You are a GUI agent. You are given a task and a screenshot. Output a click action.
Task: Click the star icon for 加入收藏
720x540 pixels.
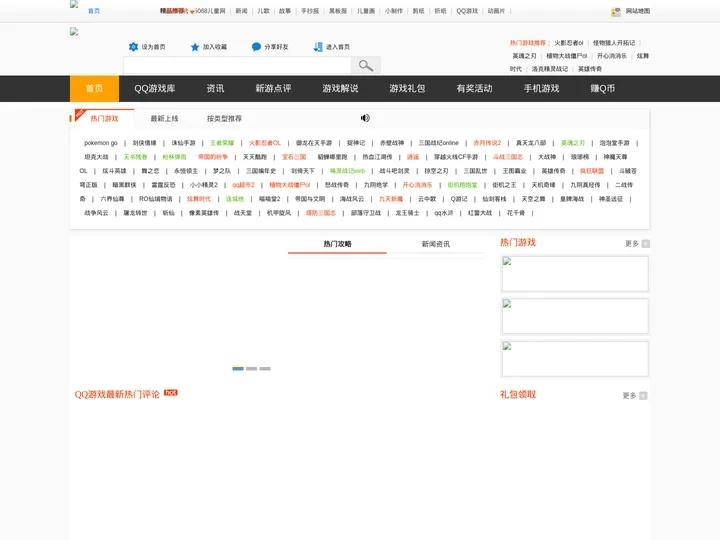pyautogui.click(x=195, y=47)
